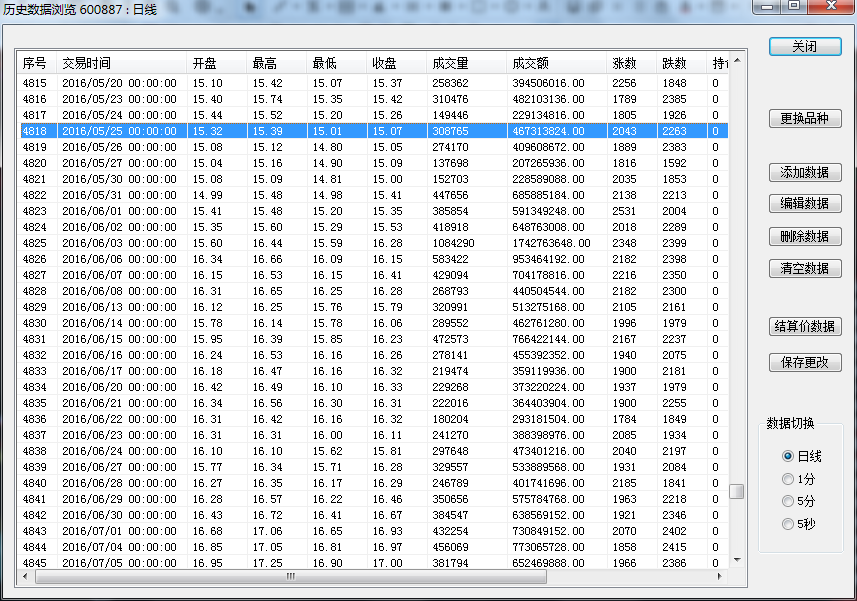Image resolution: width=857 pixels, height=601 pixels.
Task: Choose the 5分 data interval
Action: click(788, 501)
